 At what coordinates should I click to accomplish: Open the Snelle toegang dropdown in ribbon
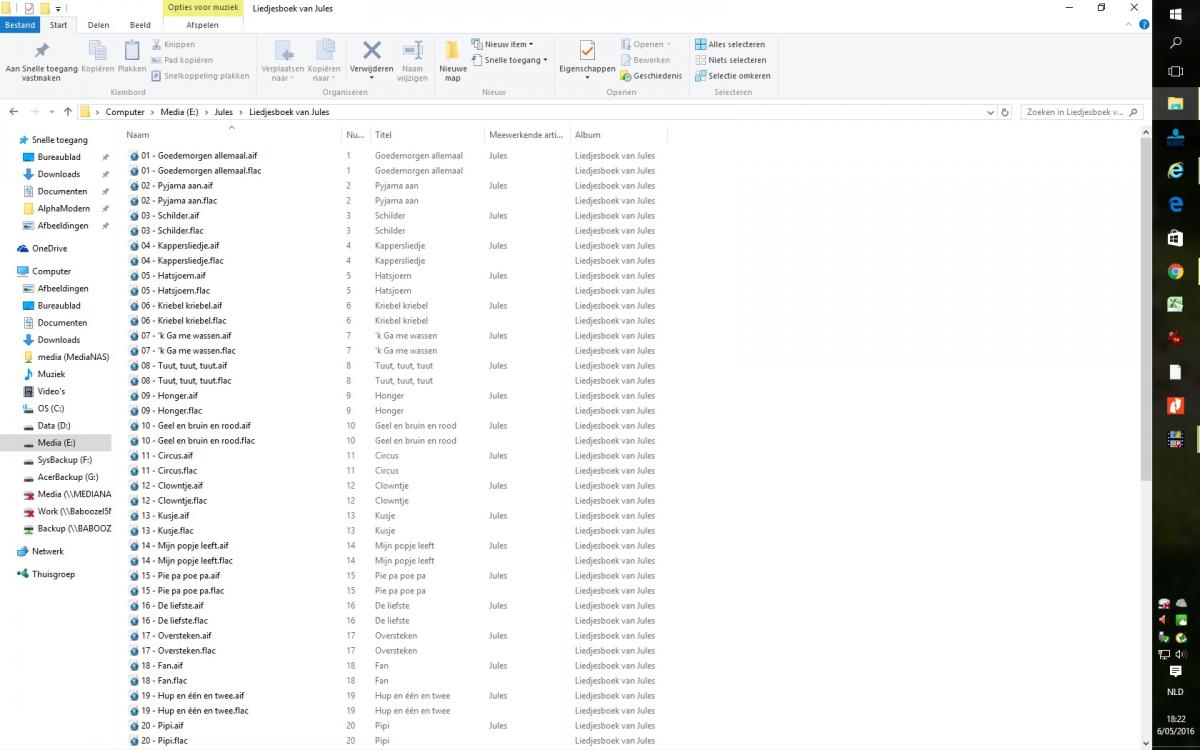click(514, 60)
